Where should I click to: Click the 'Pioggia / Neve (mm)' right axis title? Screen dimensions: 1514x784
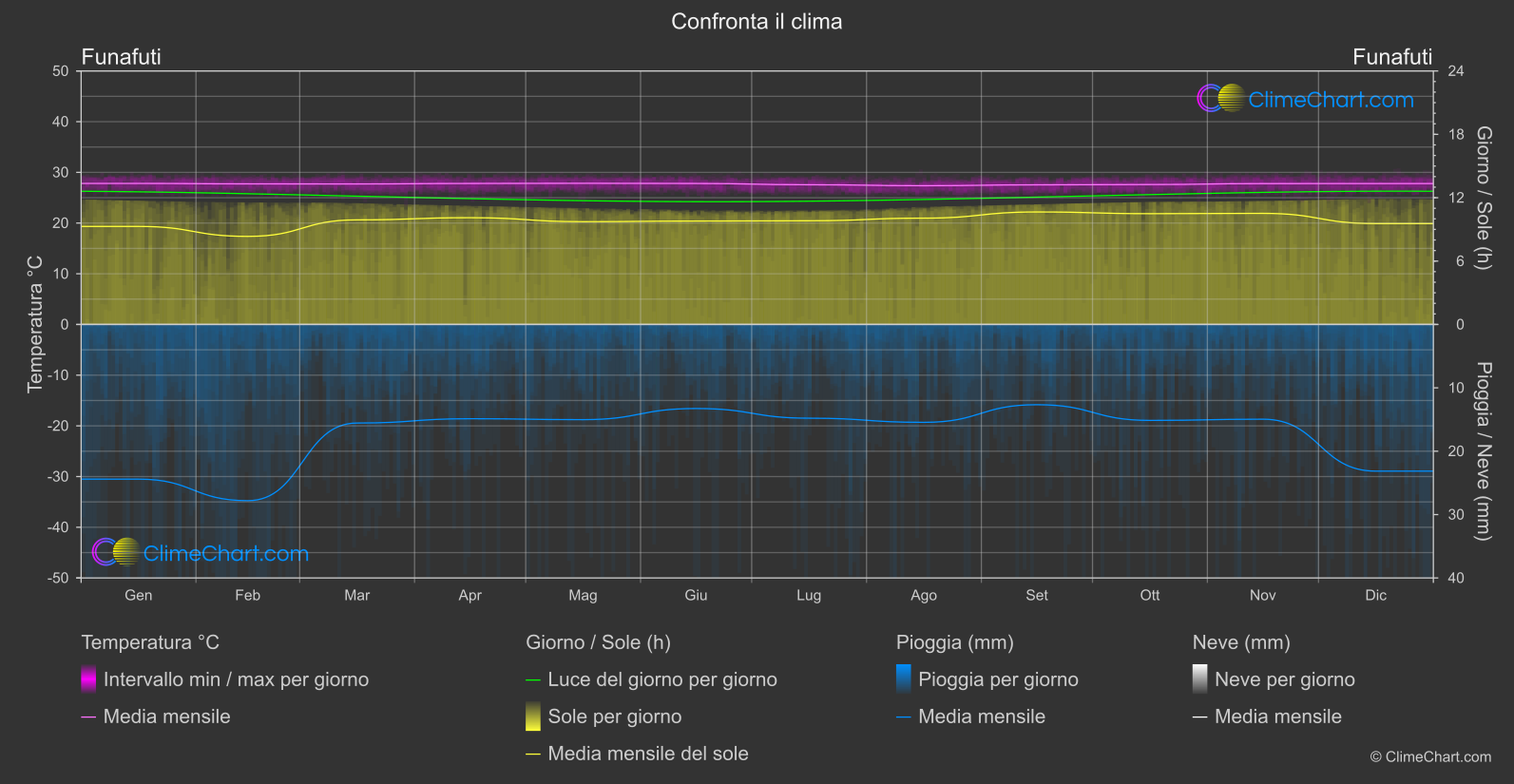point(1484,451)
